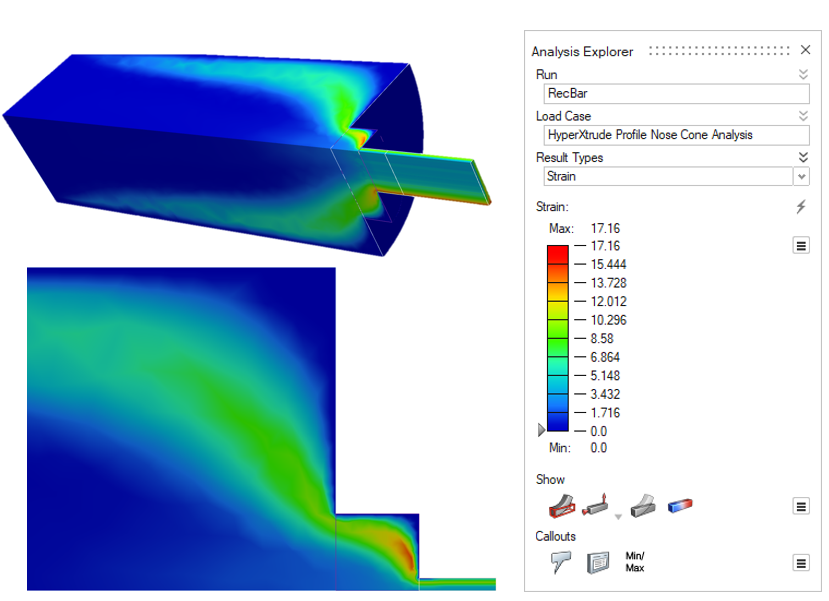Toggle the blue-red contour display icon
829x601 pixels.
(x=680, y=506)
